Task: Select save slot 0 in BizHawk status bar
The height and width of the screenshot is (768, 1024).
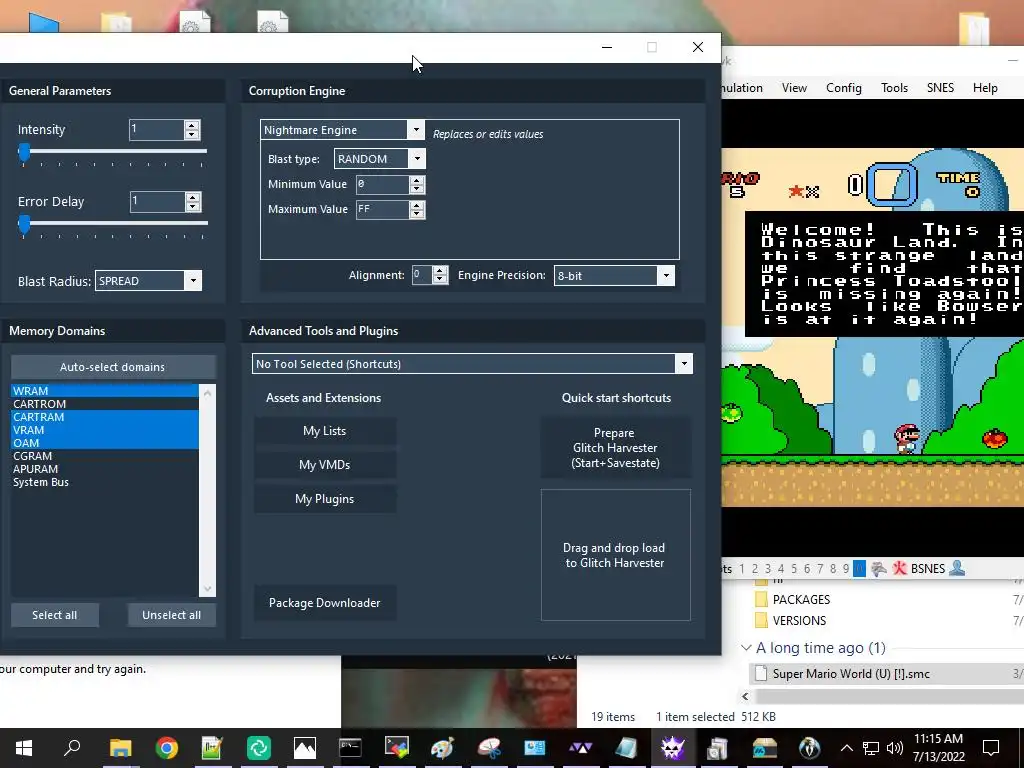Action: pyautogui.click(x=859, y=569)
